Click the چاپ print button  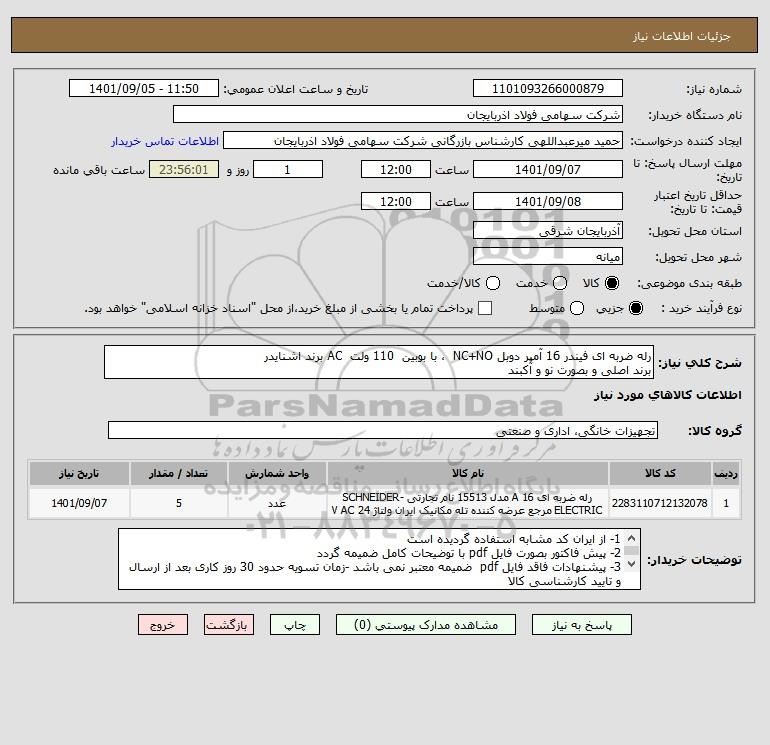click(x=295, y=625)
